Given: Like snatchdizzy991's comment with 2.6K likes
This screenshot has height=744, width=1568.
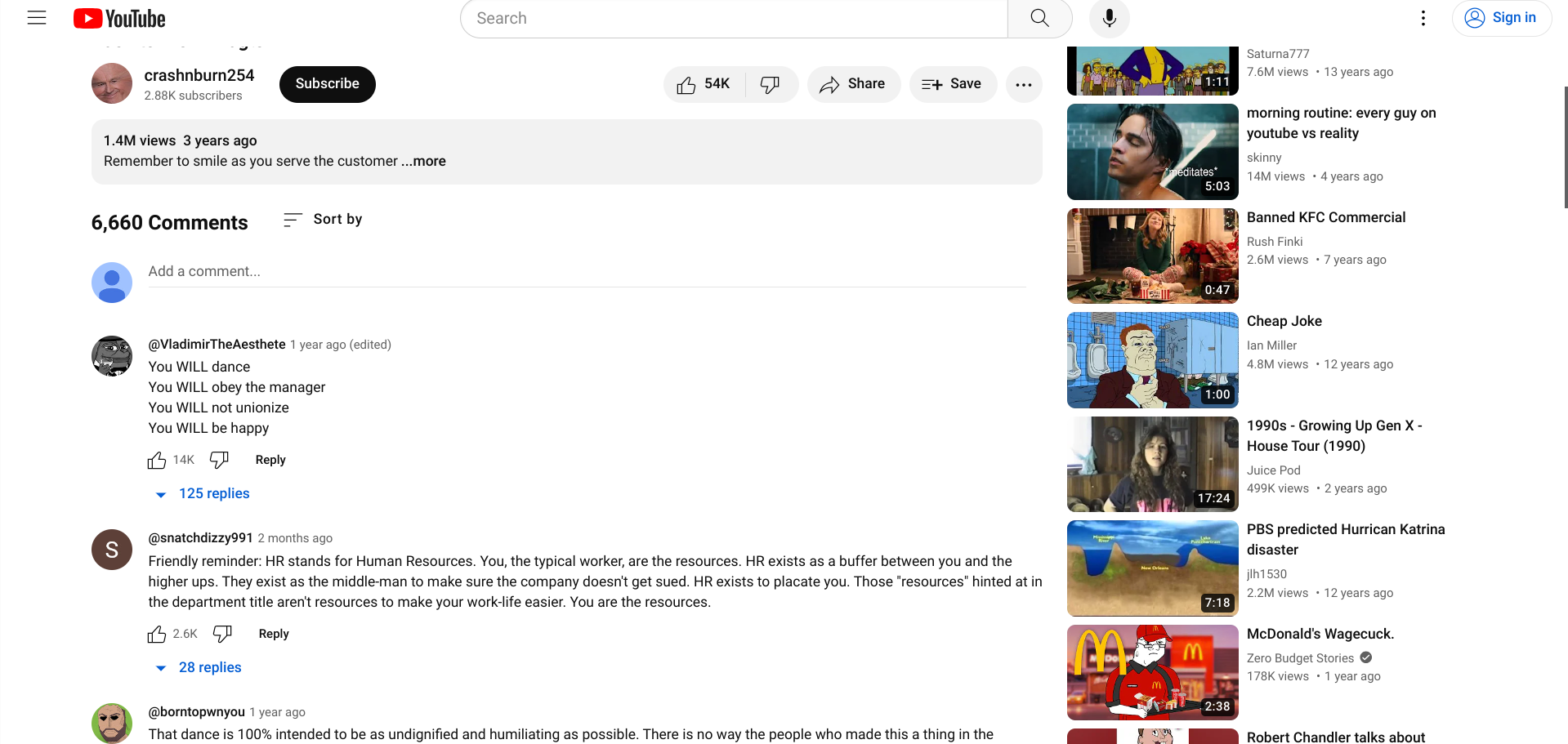Looking at the screenshot, I should coord(157,635).
